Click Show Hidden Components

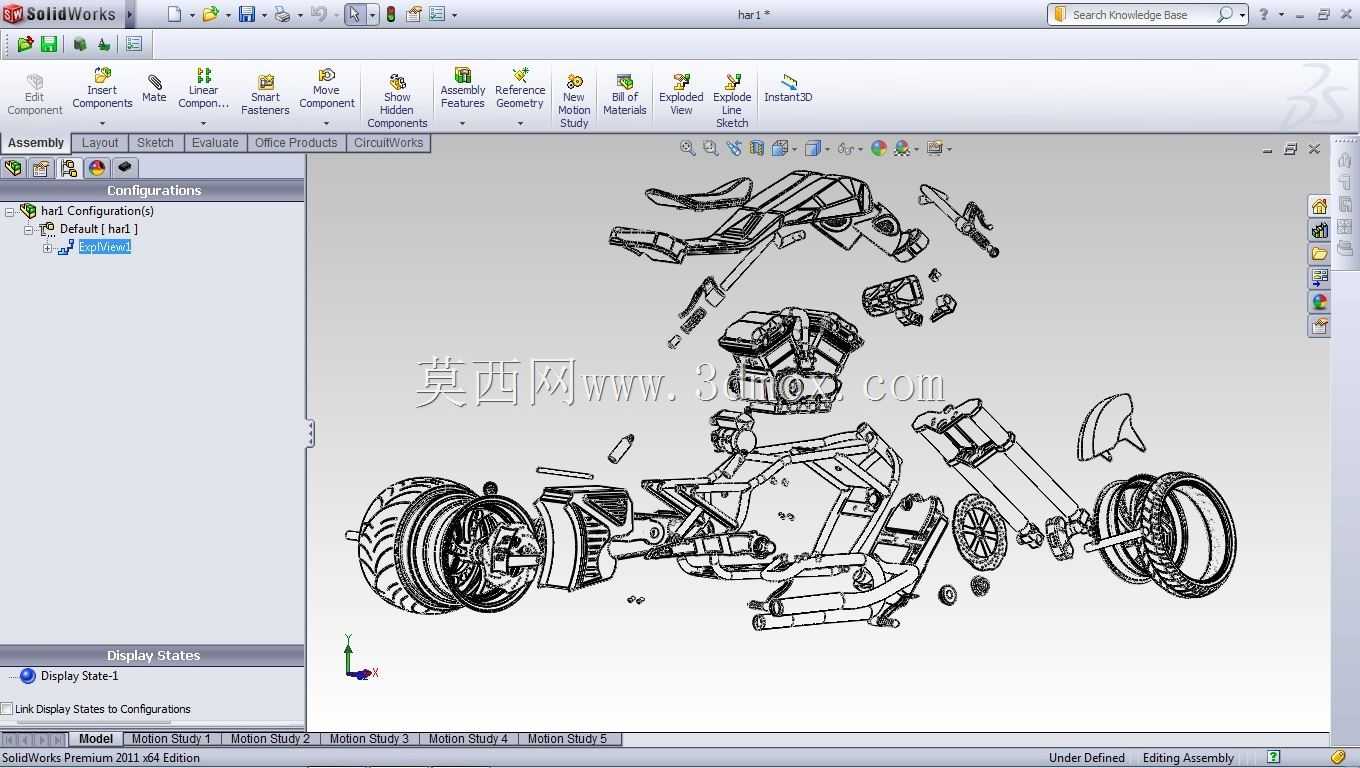pyautogui.click(x=397, y=101)
